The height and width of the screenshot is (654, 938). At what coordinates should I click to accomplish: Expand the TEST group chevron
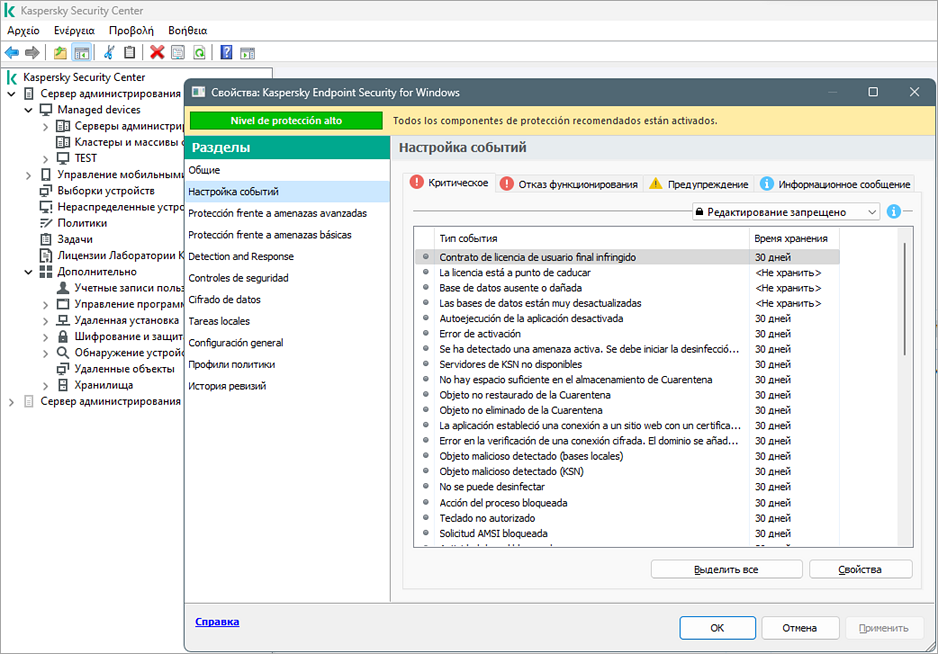[45, 159]
